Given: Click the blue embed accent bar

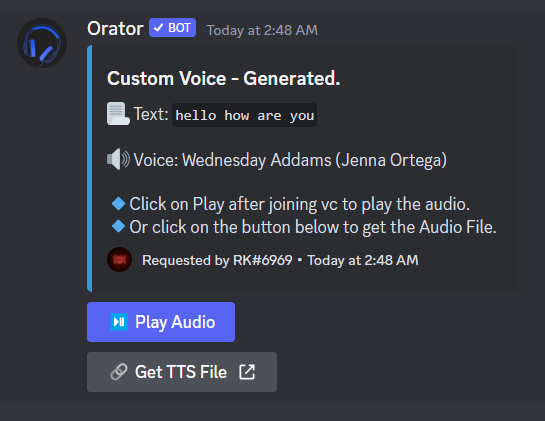Looking at the screenshot, I should click(90, 168).
